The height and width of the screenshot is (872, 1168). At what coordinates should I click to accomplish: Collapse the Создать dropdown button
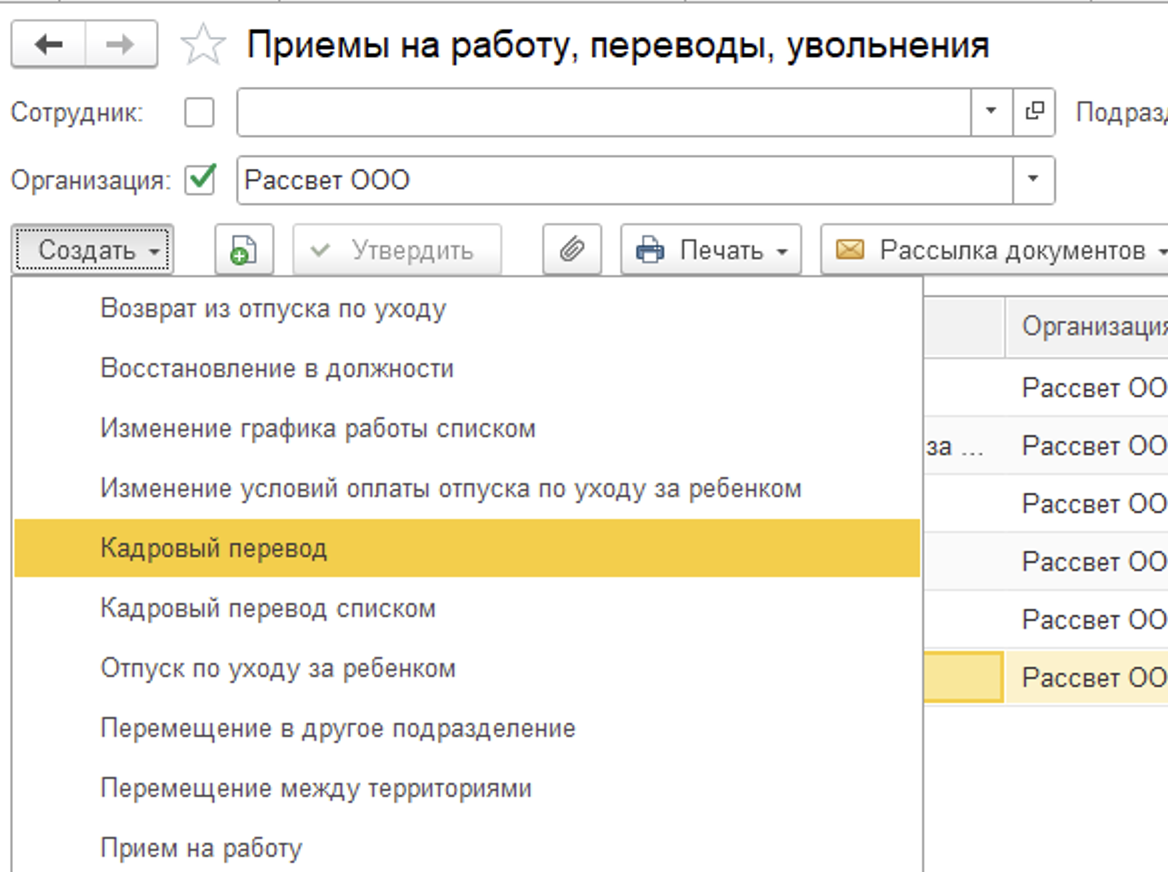click(x=92, y=250)
